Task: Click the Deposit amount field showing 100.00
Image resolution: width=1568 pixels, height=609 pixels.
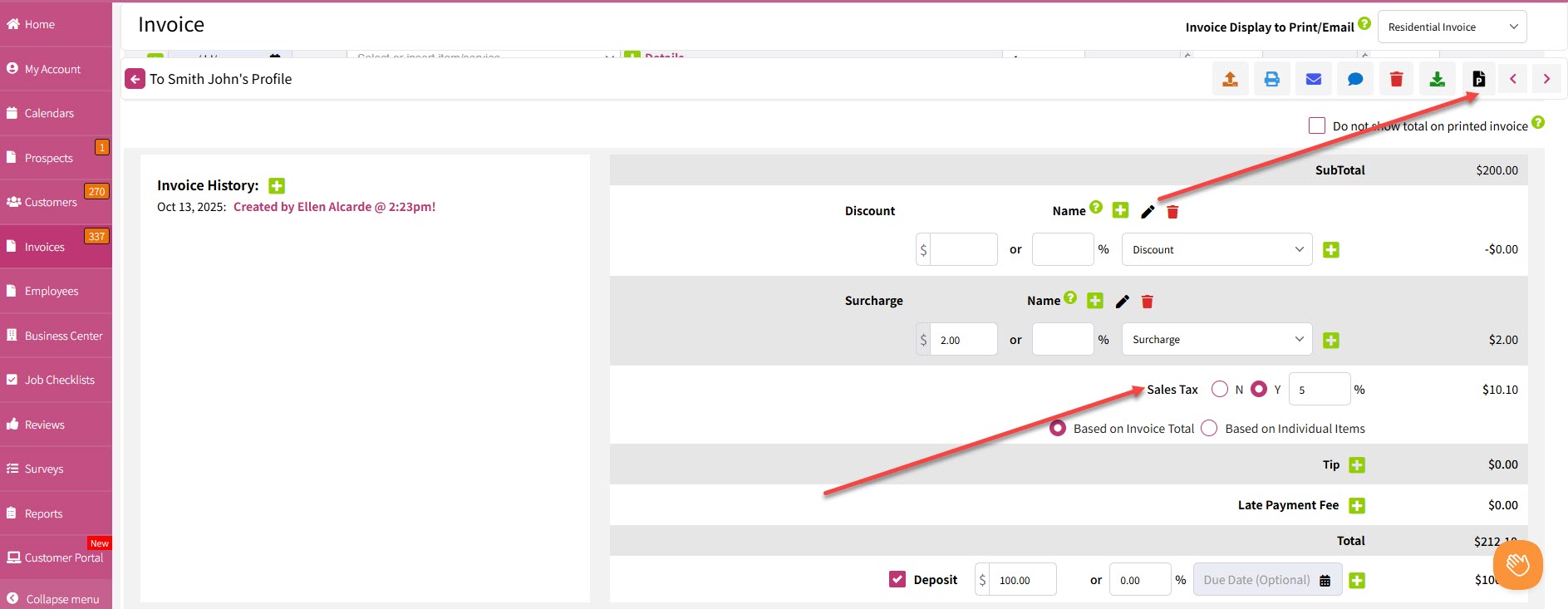Action: 1023,579
